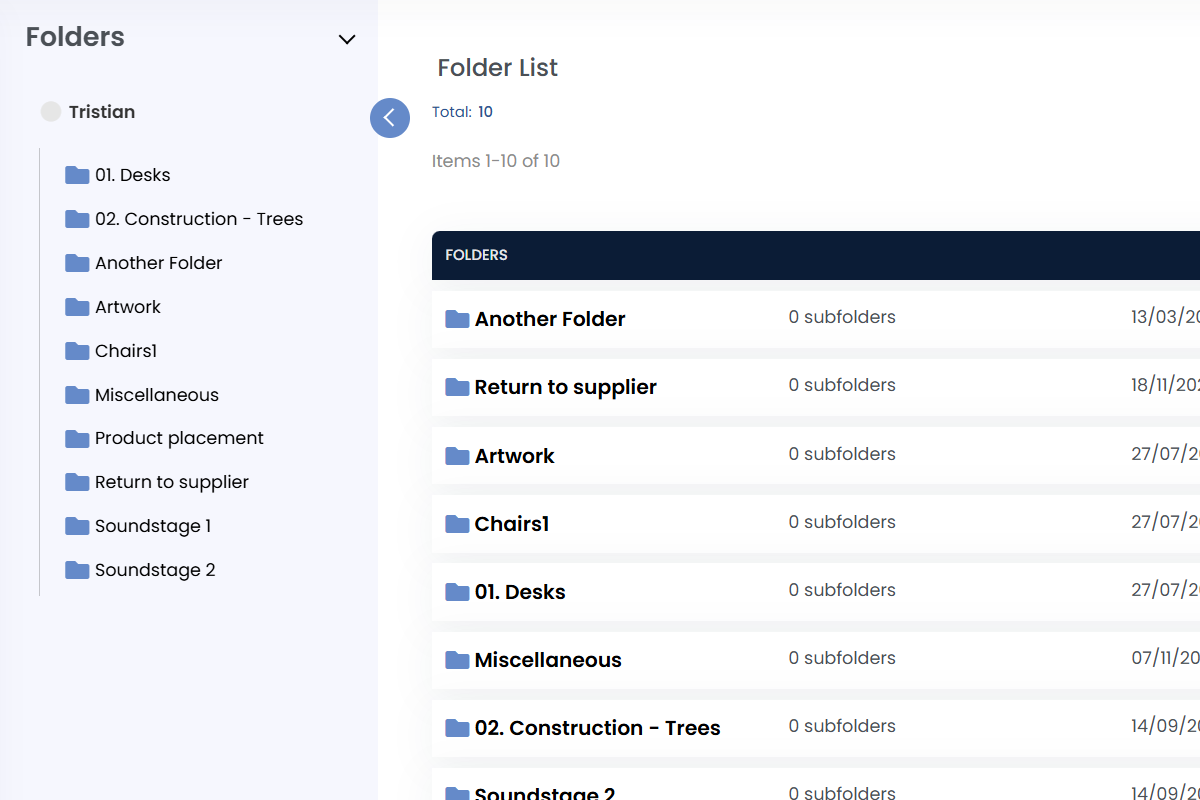Viewport: 1200px width, 800px height.
Task: Click folder icon for Return to supplier in sidebar
Action: click(x=77, y=482)
